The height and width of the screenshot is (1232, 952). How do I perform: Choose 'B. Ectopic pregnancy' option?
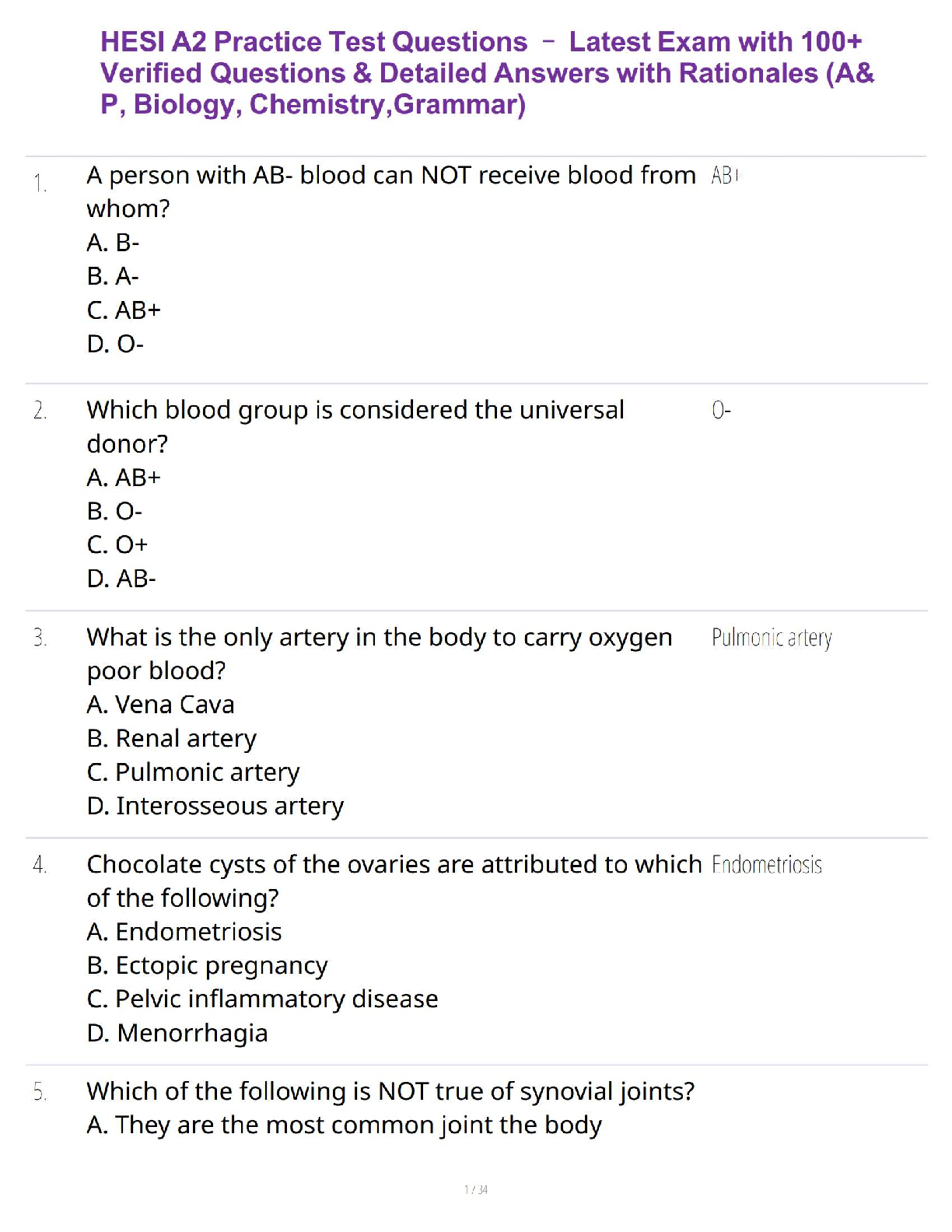click(208, 965)
